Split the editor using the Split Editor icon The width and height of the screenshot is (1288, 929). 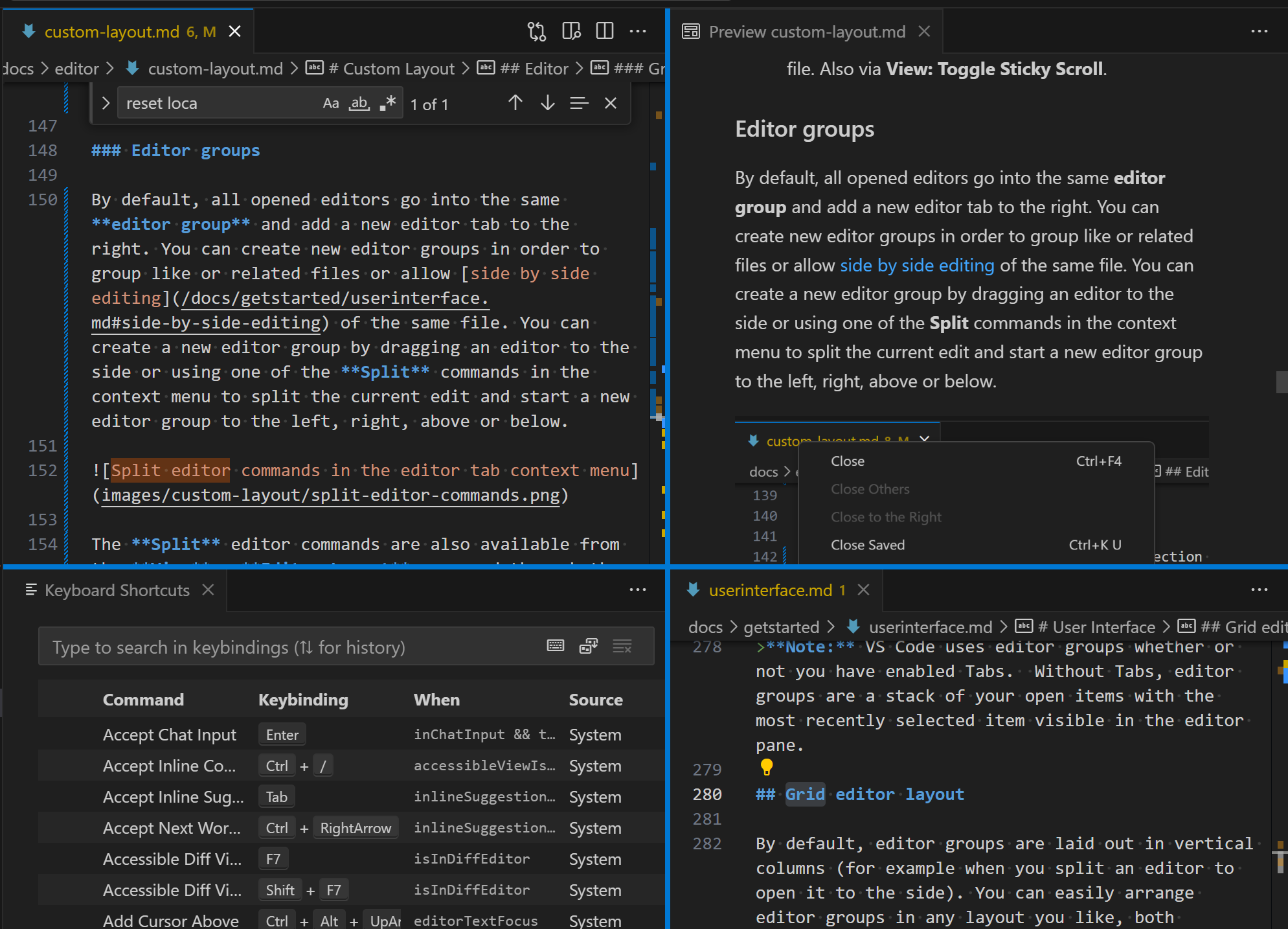[605, 31]
